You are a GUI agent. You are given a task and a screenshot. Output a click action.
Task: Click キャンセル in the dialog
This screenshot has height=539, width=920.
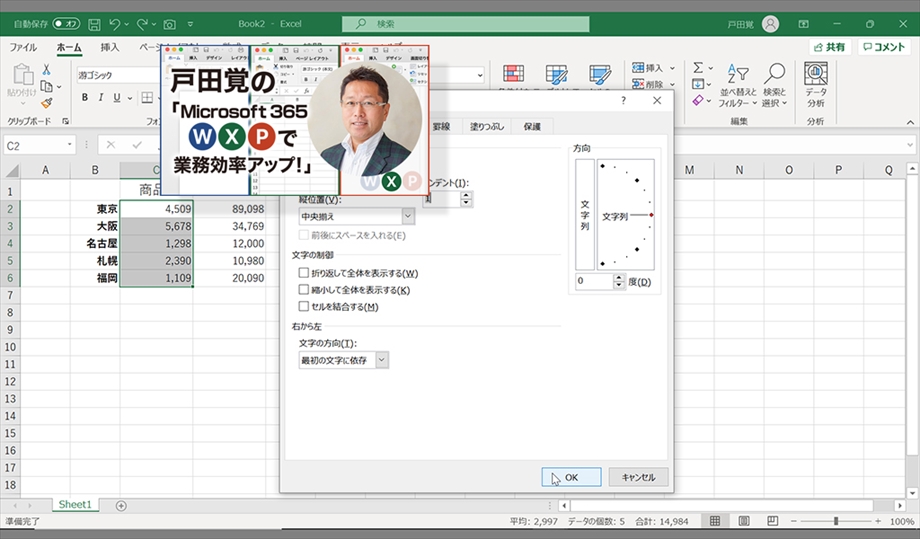pos(638,477)
